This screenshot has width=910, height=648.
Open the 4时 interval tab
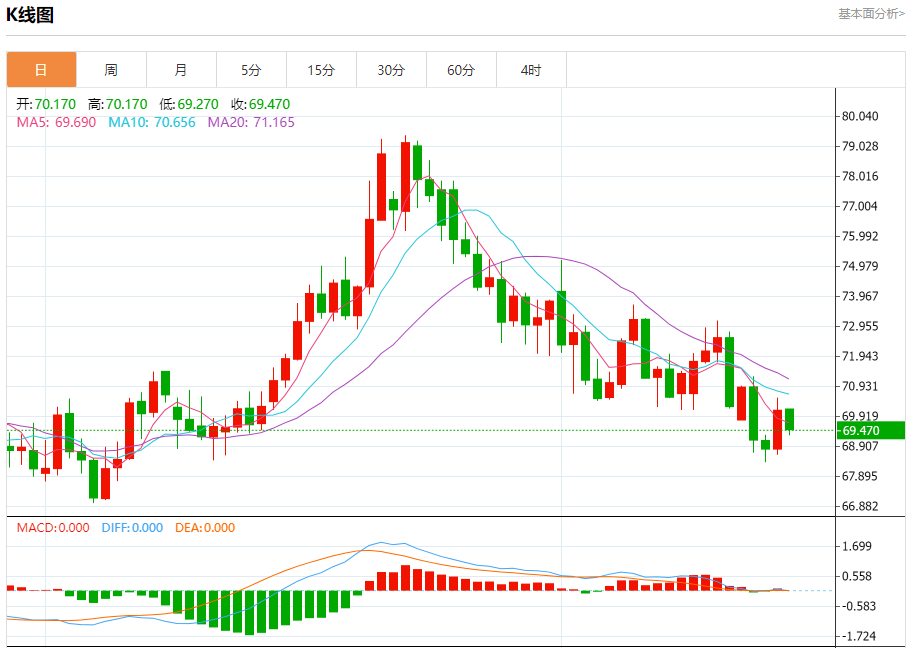[x=531, y=70]
